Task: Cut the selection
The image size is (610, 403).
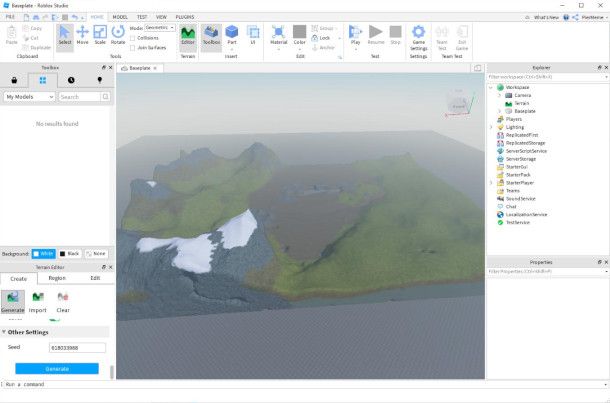Action: pos(31,38)
